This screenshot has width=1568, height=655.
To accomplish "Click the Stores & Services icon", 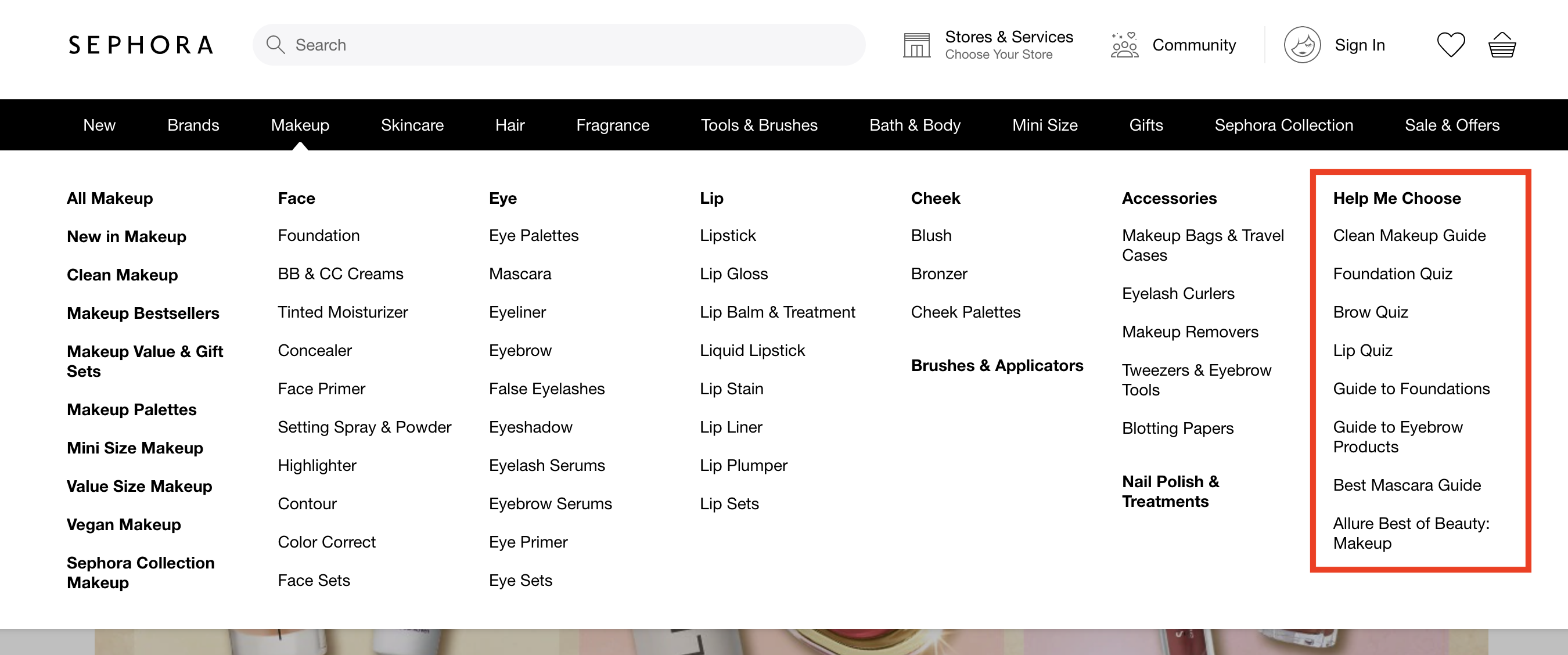I will pos(915,45).
